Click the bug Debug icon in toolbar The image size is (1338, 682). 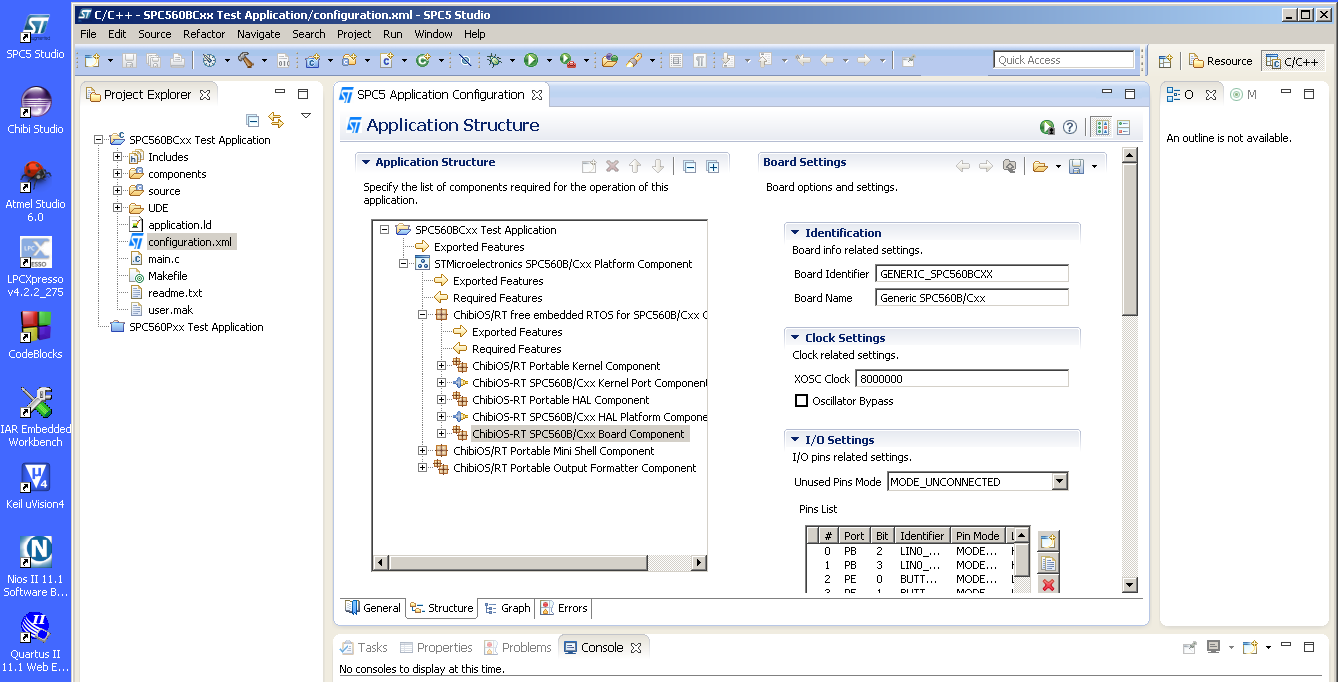tap(493, 60)
